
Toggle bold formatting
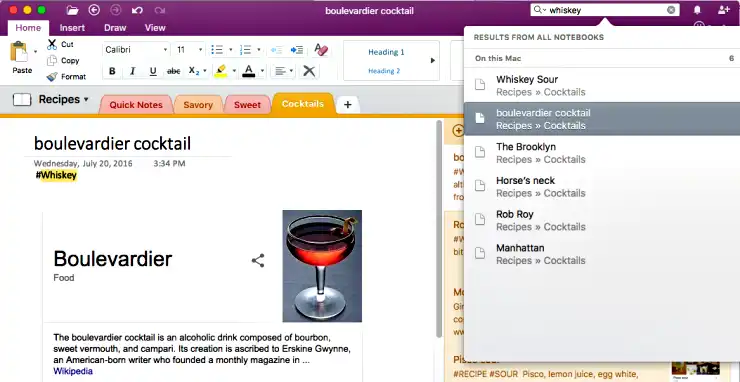click(x=112, y=71)
